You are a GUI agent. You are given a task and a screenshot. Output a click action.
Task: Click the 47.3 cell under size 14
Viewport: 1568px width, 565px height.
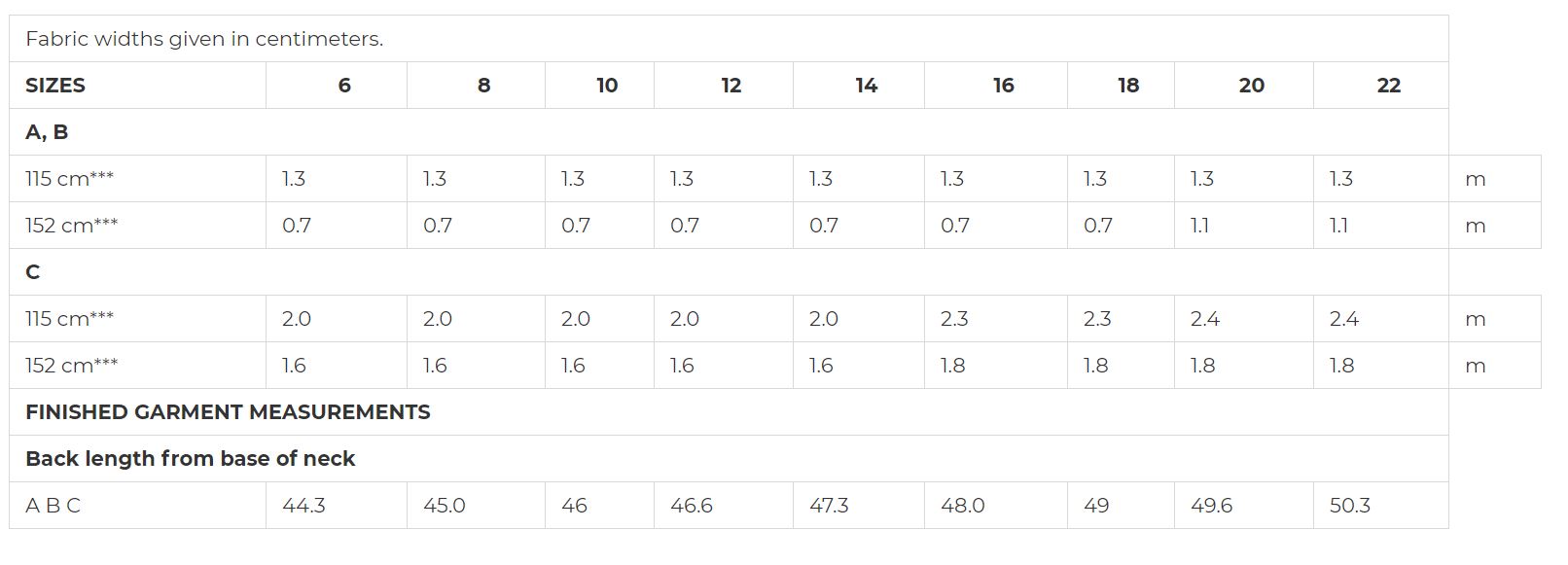point(859,506)
